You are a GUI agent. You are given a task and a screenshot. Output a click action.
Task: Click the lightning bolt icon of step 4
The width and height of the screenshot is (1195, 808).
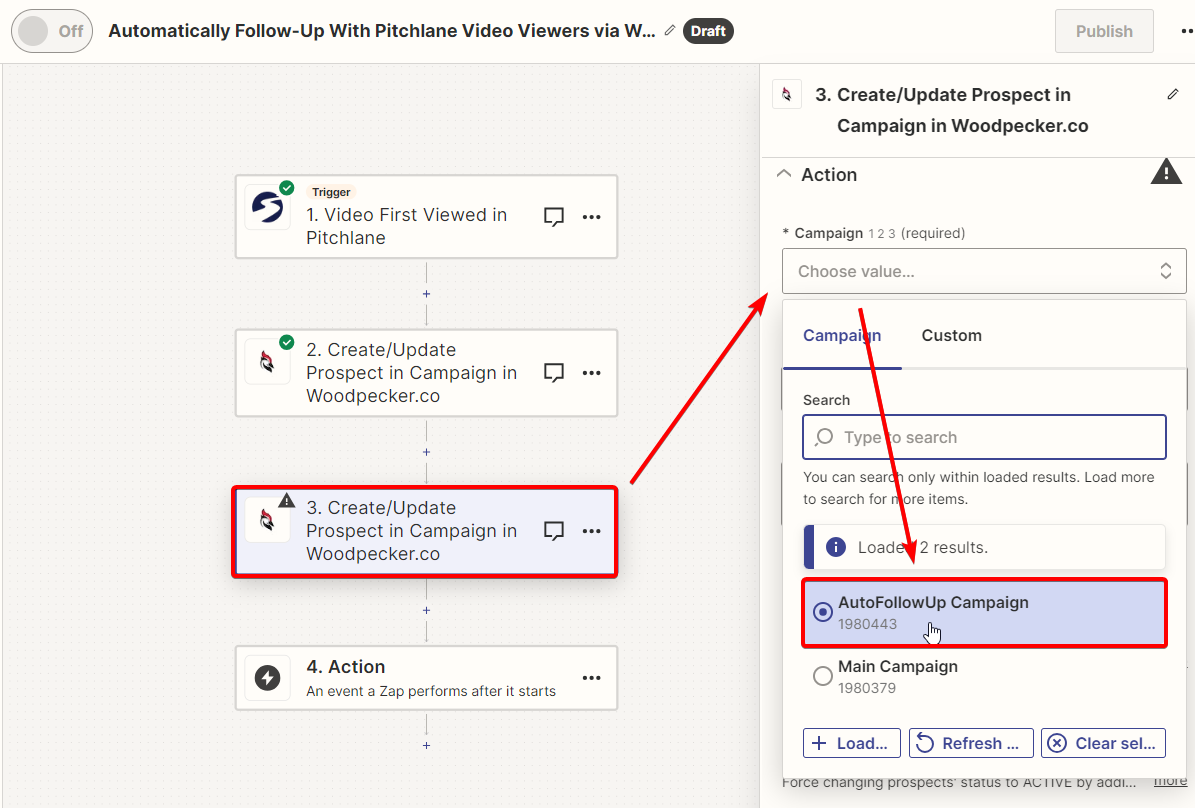268,678
